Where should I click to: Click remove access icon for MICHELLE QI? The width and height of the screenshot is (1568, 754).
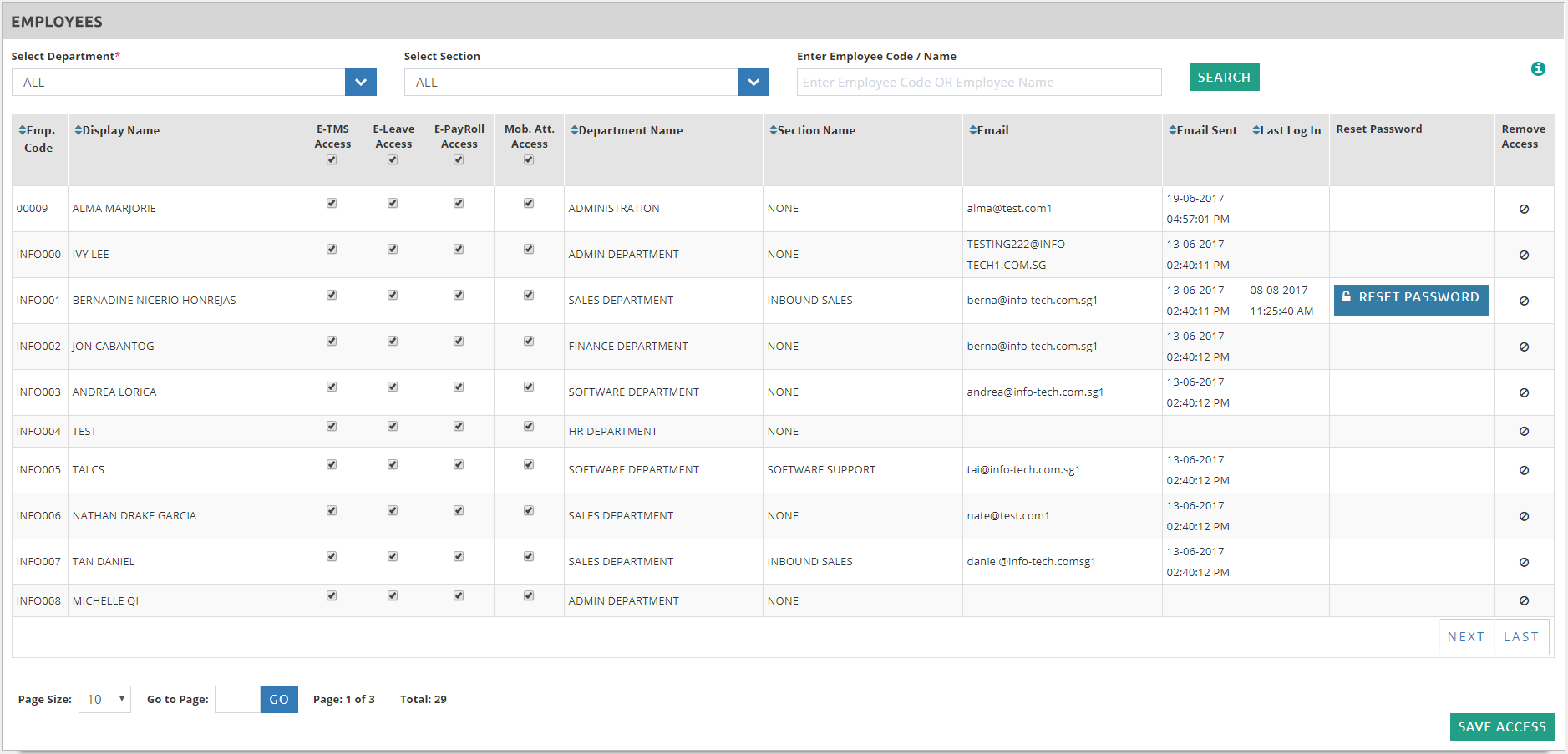point(1524,600)
